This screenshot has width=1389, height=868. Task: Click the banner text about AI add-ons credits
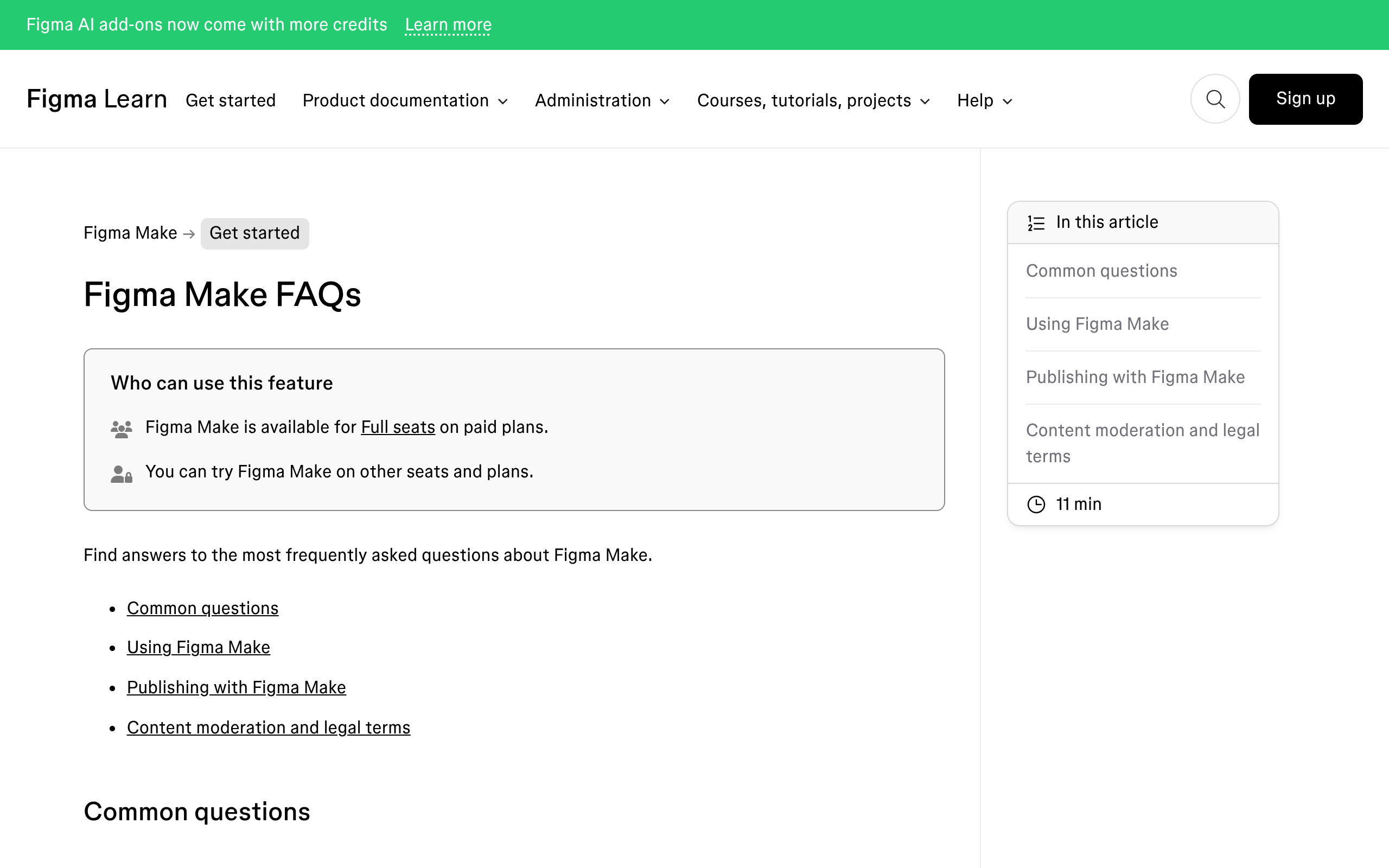(x=207, y=25)
